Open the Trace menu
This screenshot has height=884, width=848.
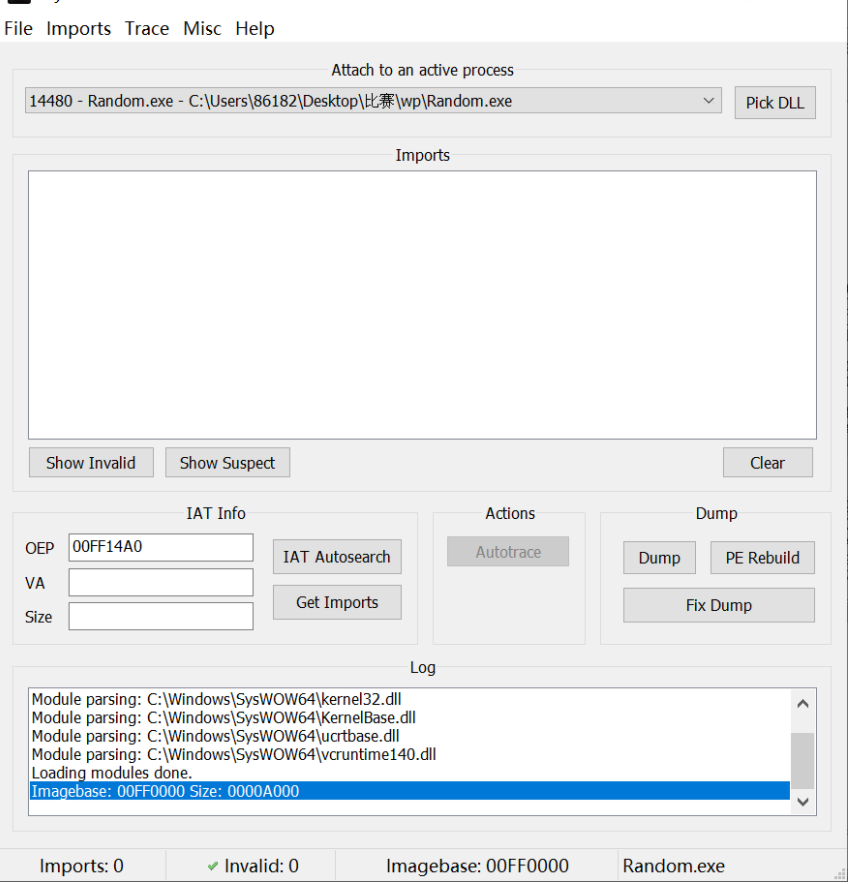(147, 29)
